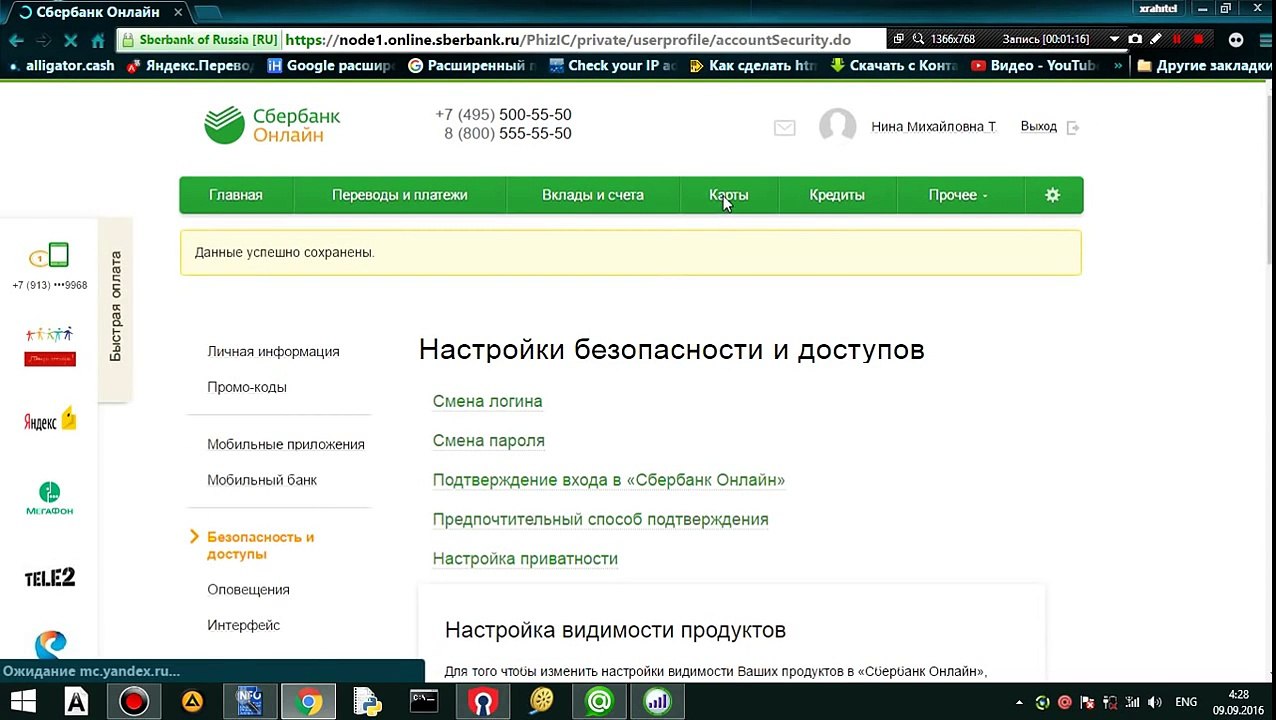Click Смена пароля link
This screenshot has width=1276, height=720.
point(488,441)
